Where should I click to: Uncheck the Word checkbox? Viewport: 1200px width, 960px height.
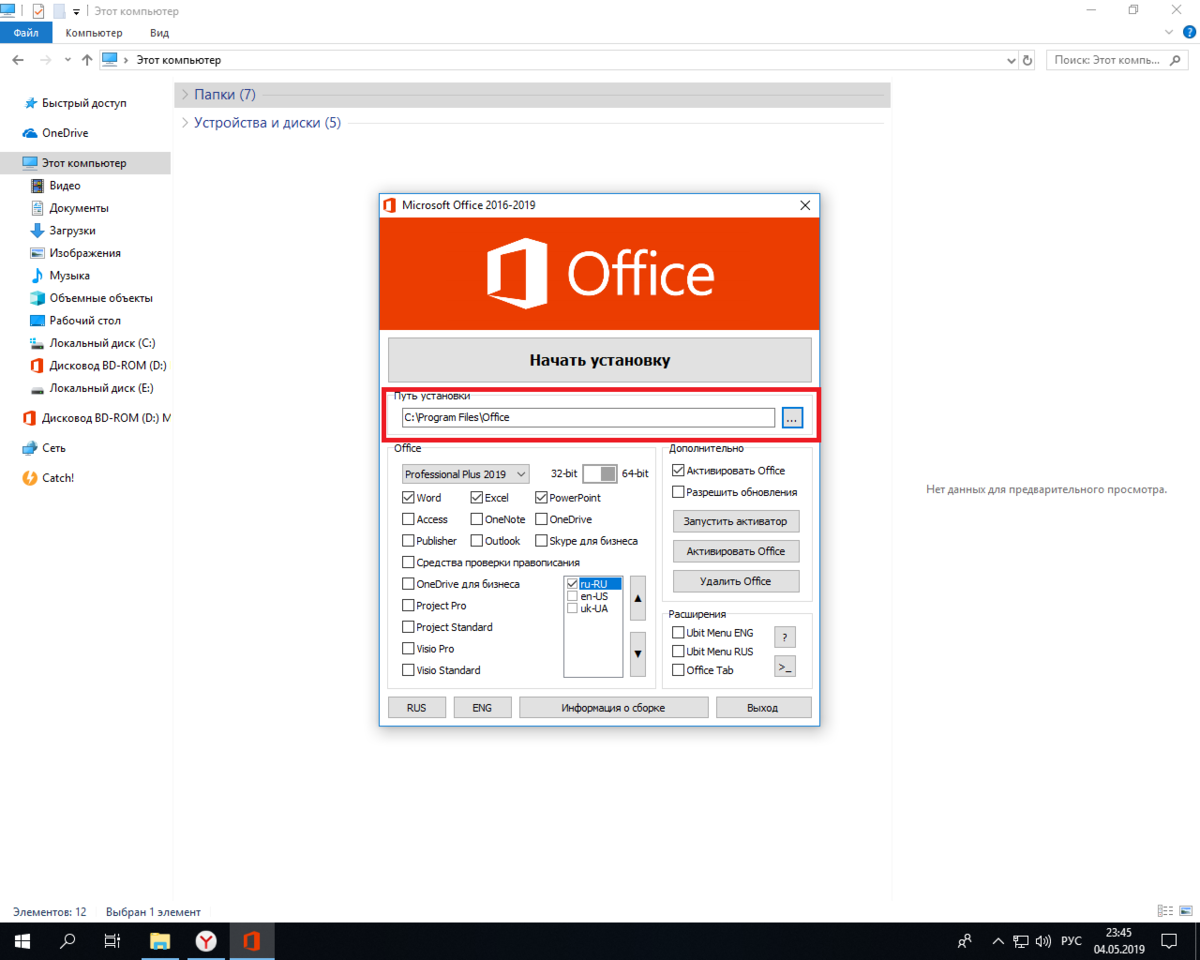408,497
